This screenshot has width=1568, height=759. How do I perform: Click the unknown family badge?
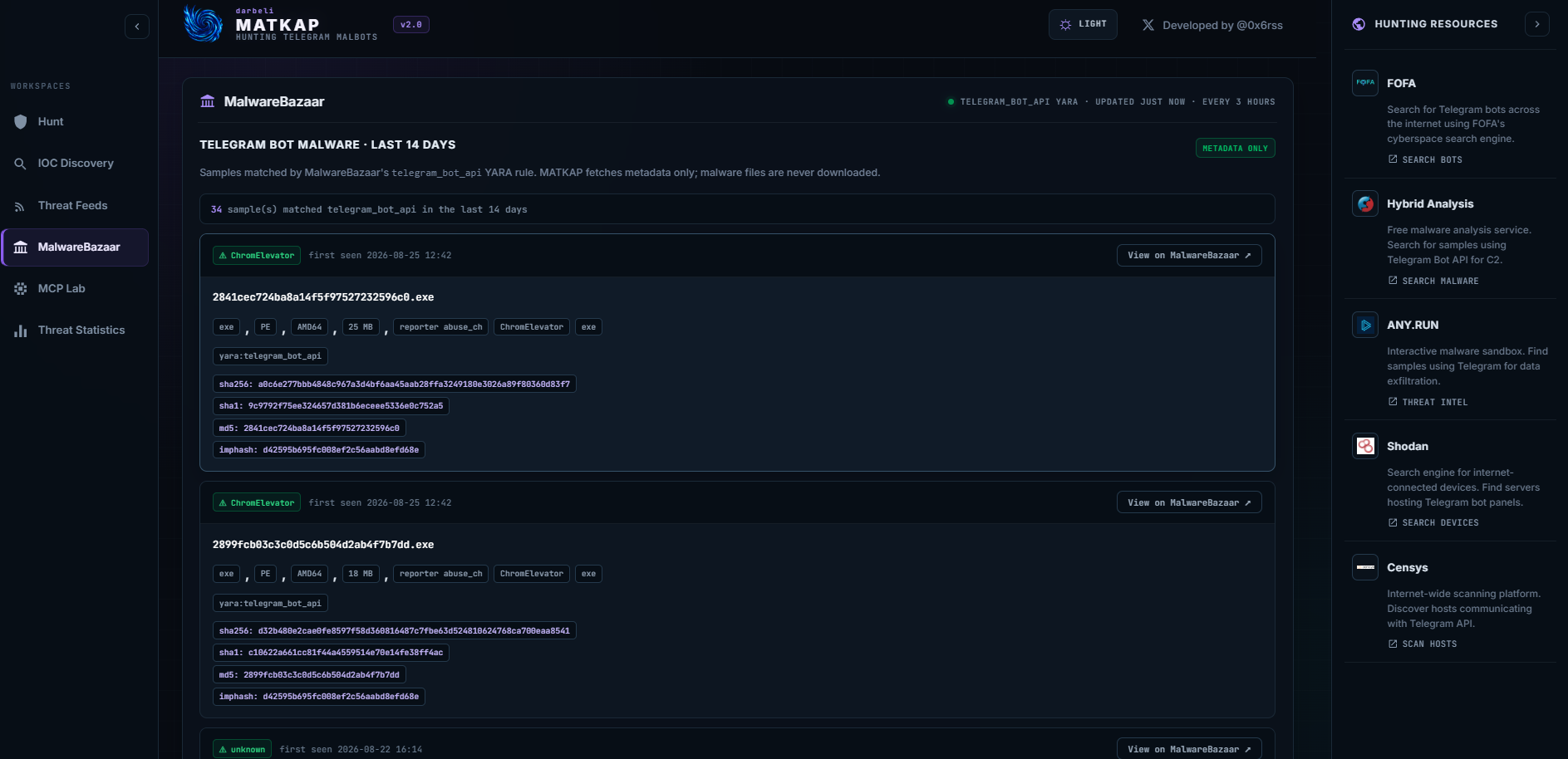[242, 750]
